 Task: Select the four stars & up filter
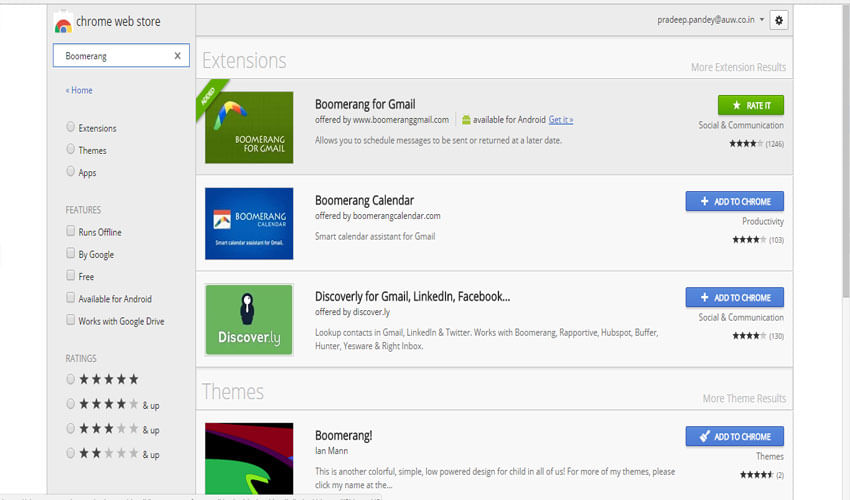(70, 404)
